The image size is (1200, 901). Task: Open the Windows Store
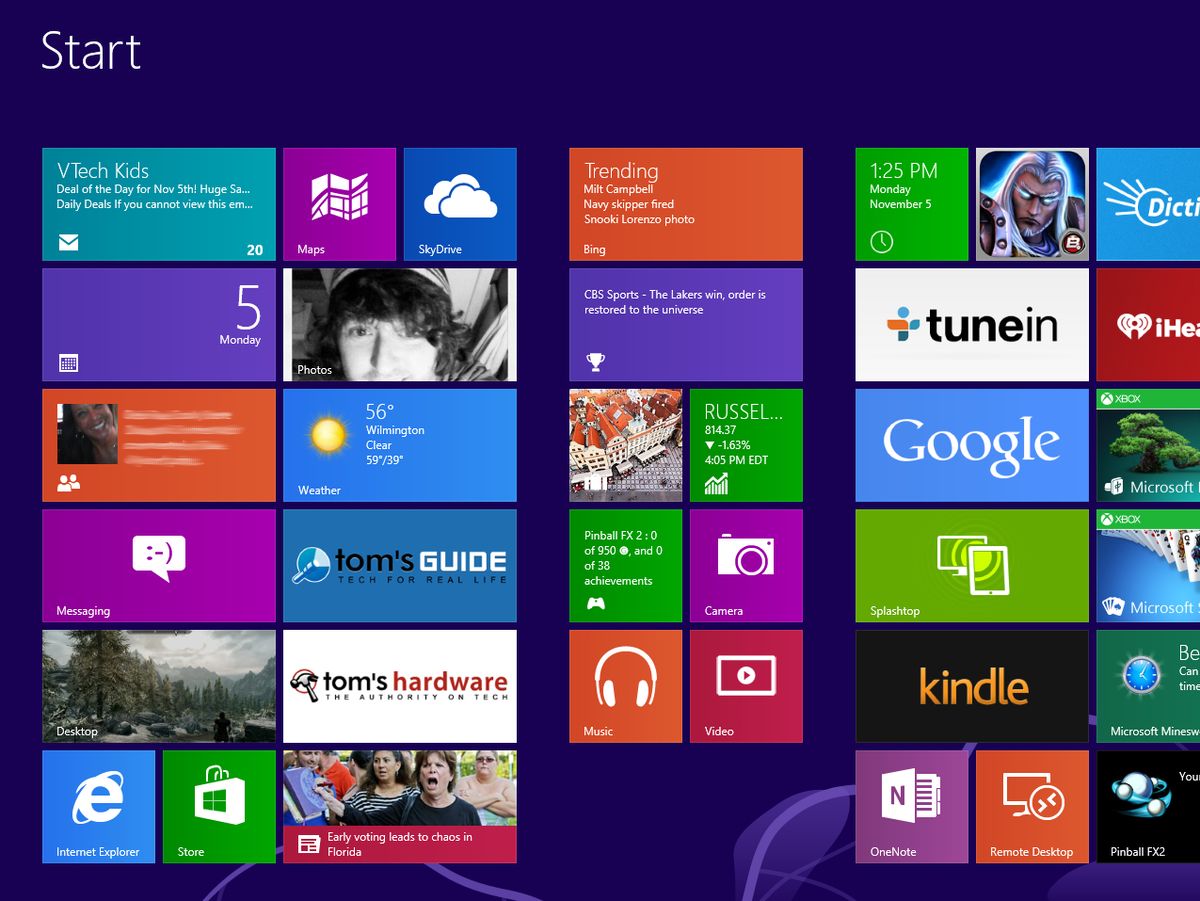pos(219,806)
